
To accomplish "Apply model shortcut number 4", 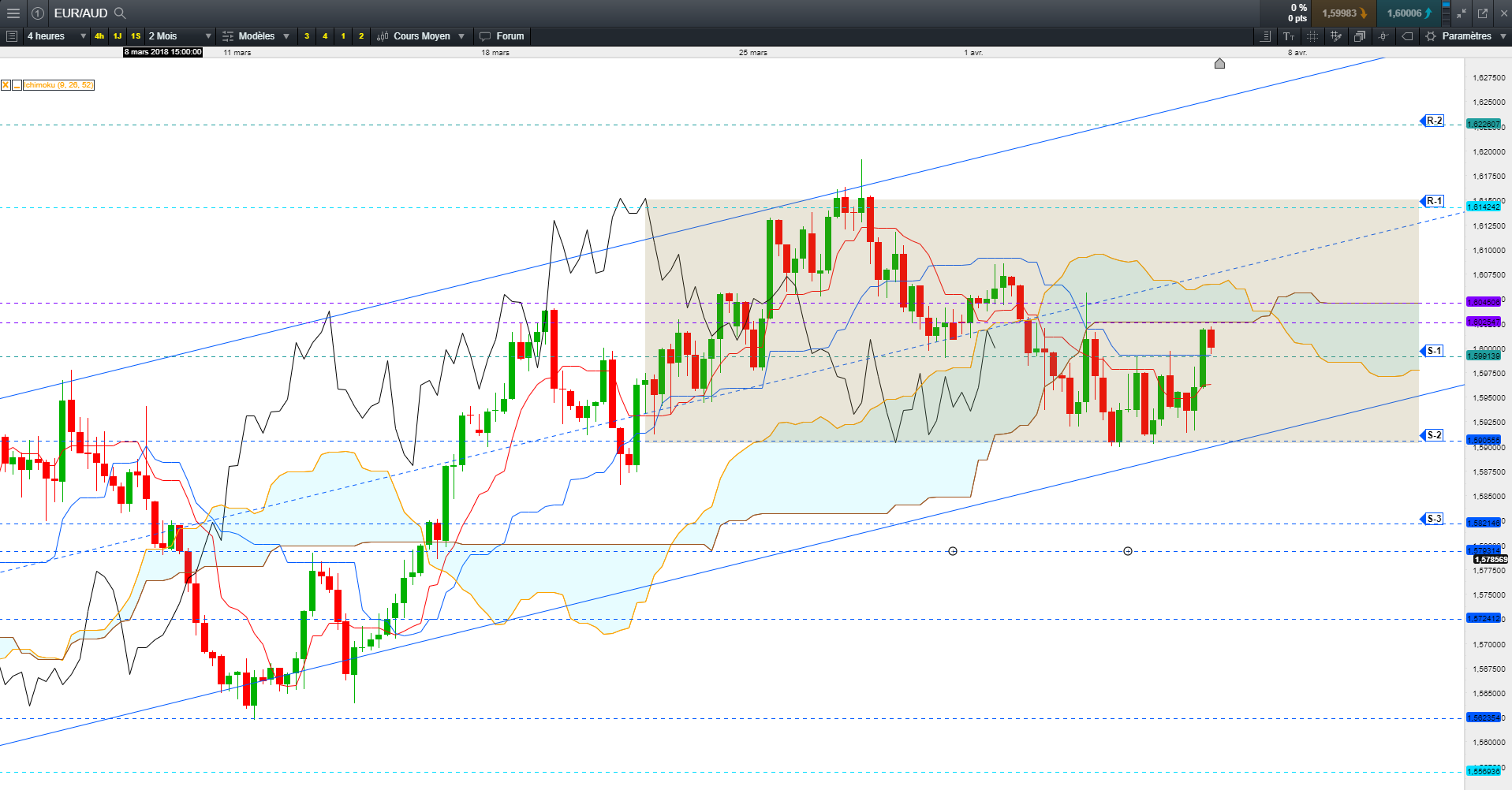I will pyautogui.click(x=325, y=36).
